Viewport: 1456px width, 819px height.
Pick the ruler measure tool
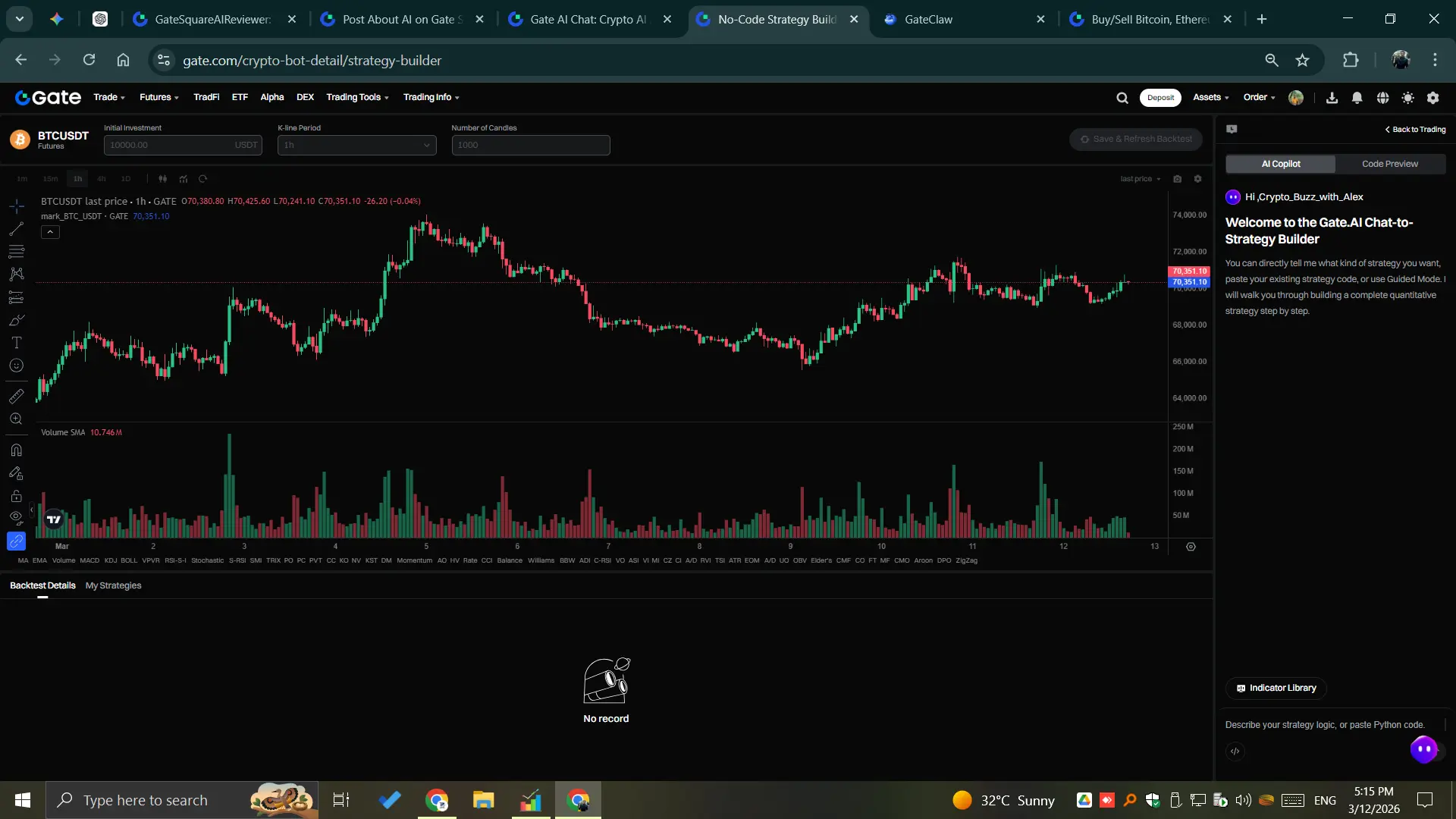[16, 396]
